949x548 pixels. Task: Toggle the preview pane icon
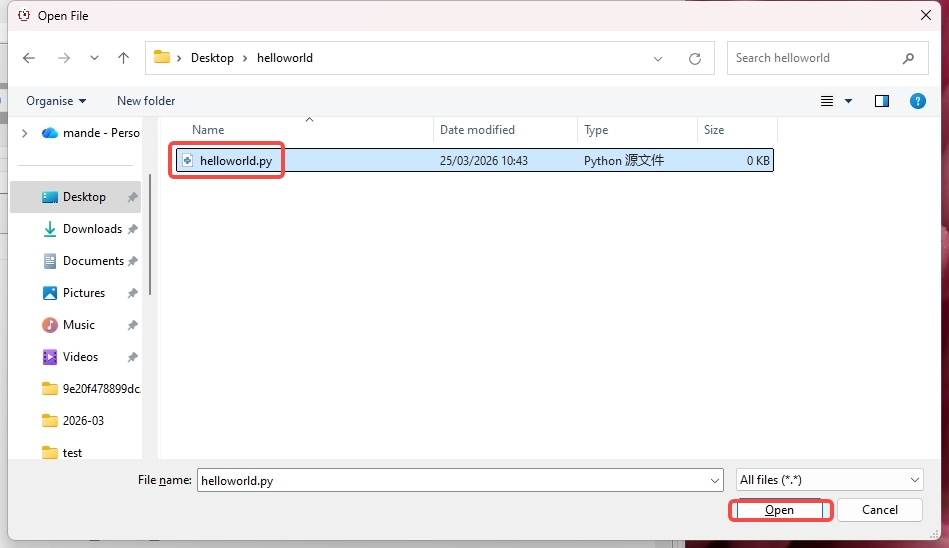point(881,101)
